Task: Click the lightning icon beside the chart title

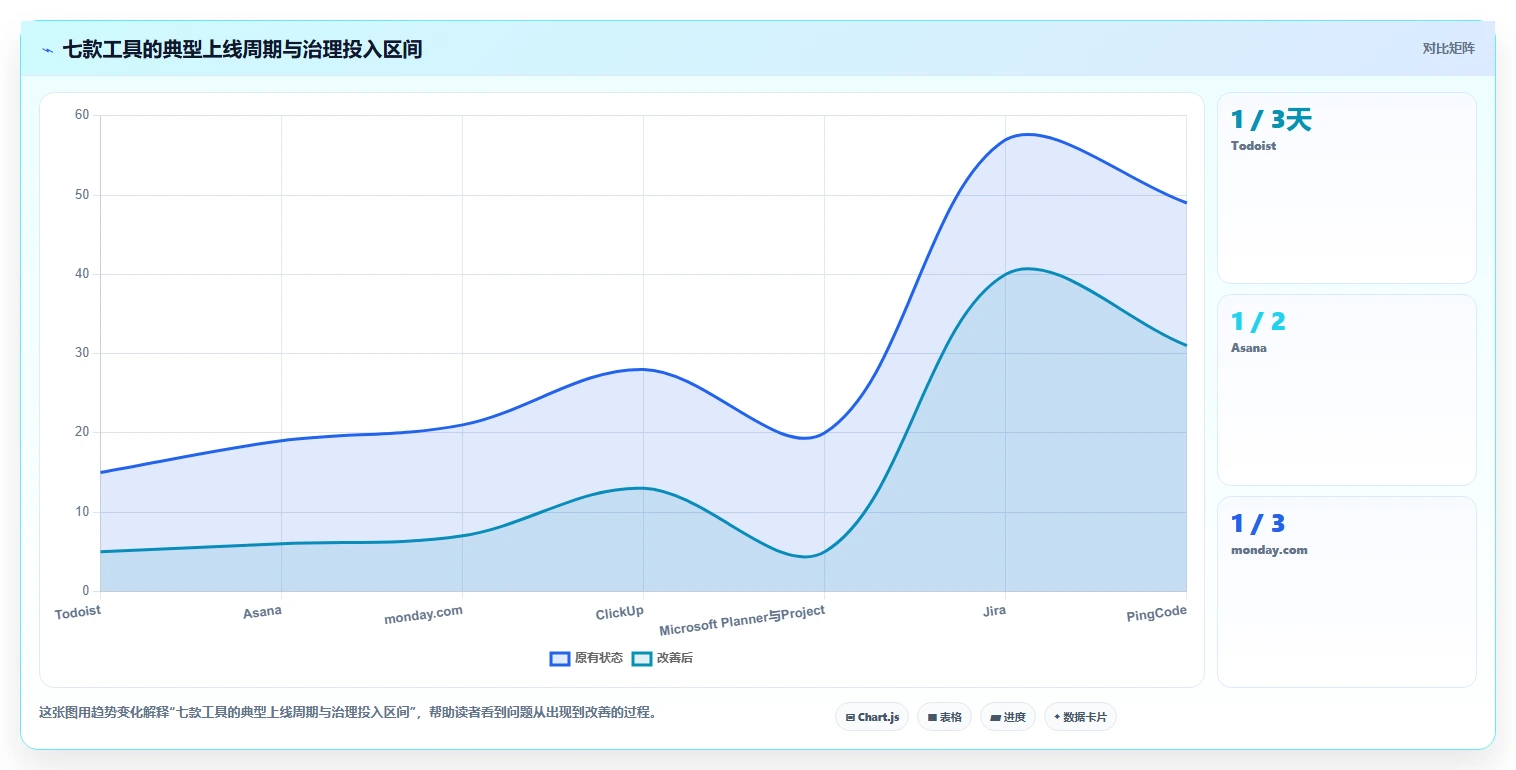Action: coord(47,50)
